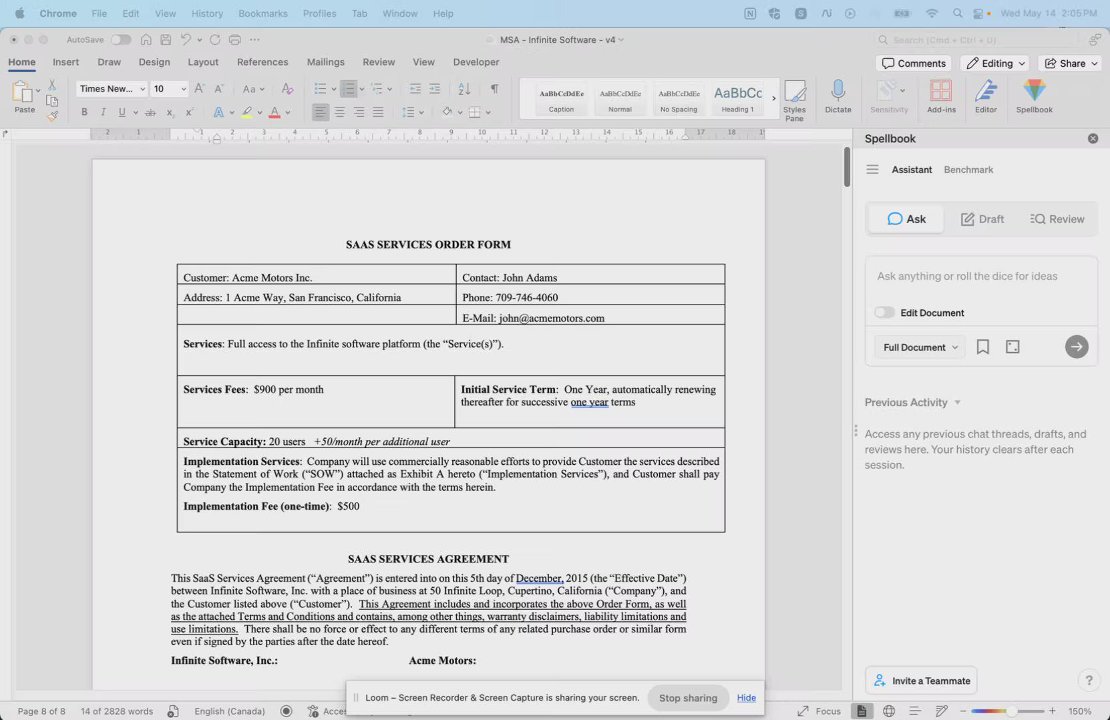Save the document using disk icon
This screenshot has height=720, width=1110.
click(165, 40)
